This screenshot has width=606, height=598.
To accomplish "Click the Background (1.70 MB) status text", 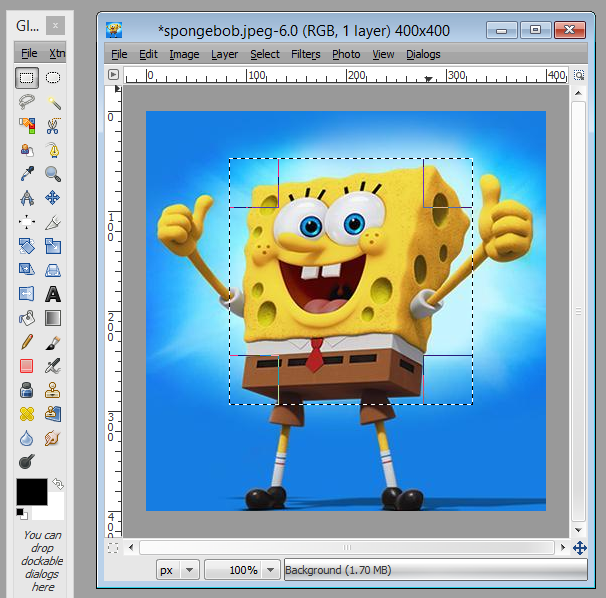I will pyautogui.click(x=338, y=570).
